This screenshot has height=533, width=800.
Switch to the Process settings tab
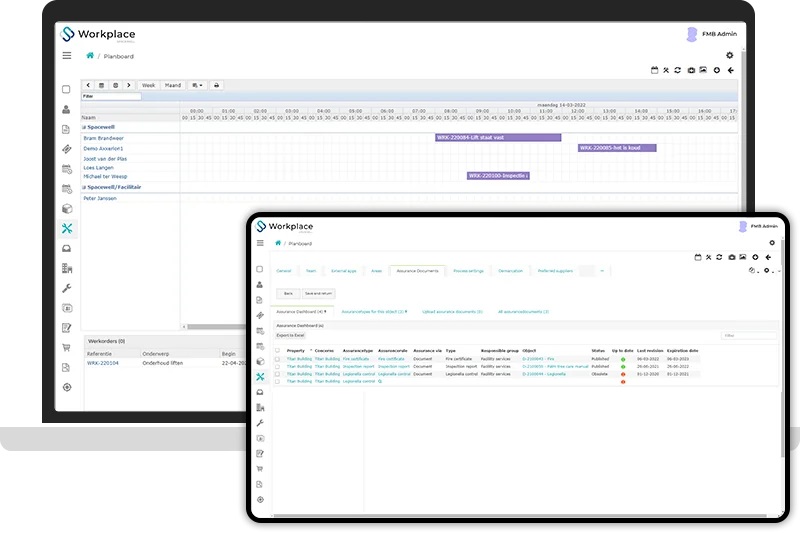coord(468,271)
